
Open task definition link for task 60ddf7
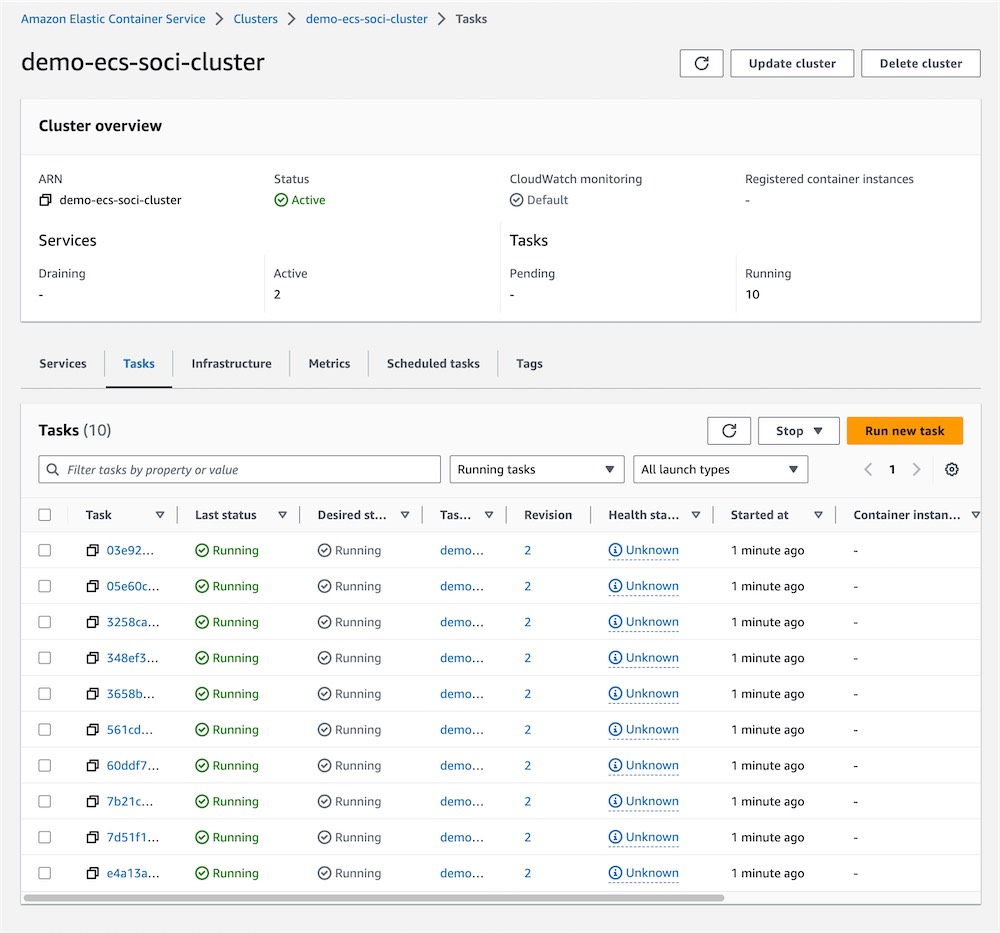point(462,765)
